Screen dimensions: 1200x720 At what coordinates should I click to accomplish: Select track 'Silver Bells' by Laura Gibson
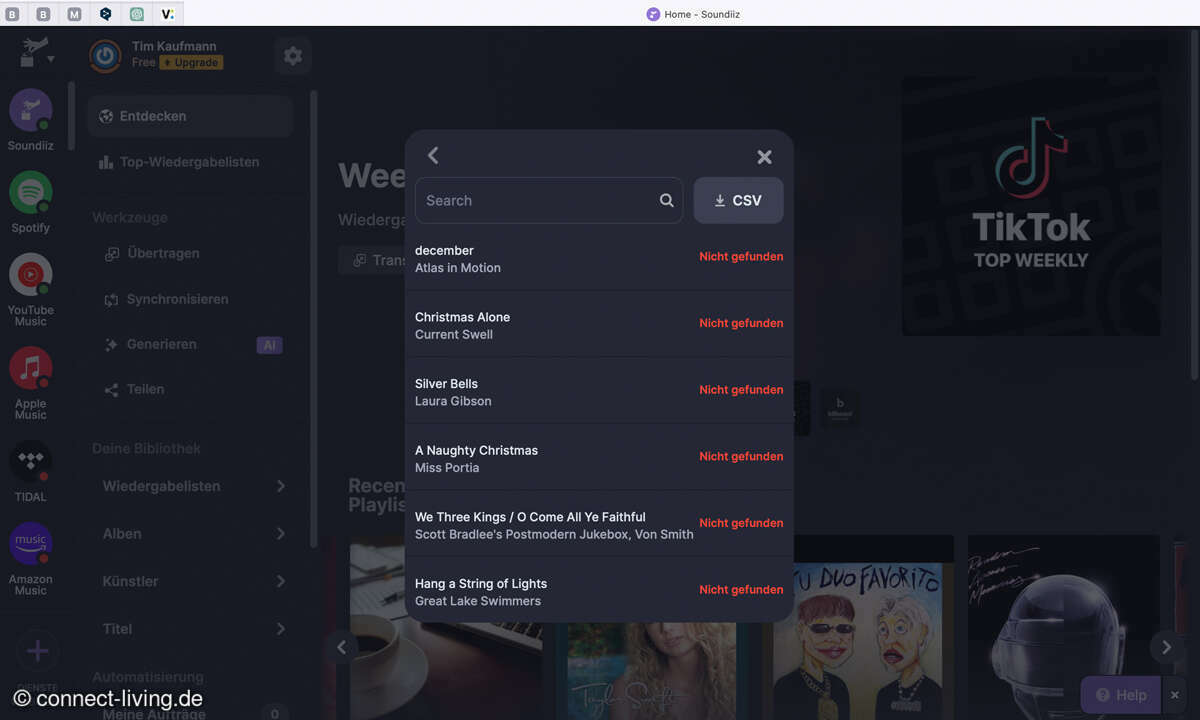599,392
